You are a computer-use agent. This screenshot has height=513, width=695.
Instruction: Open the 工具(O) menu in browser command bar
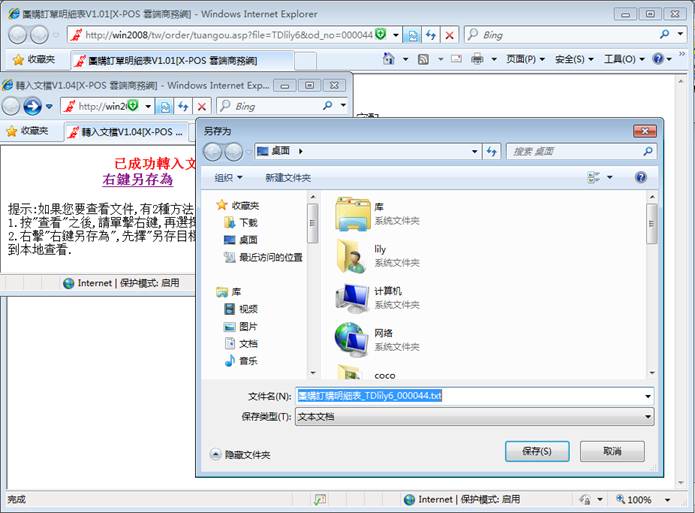pyautogui.click(x=625, y=60)
